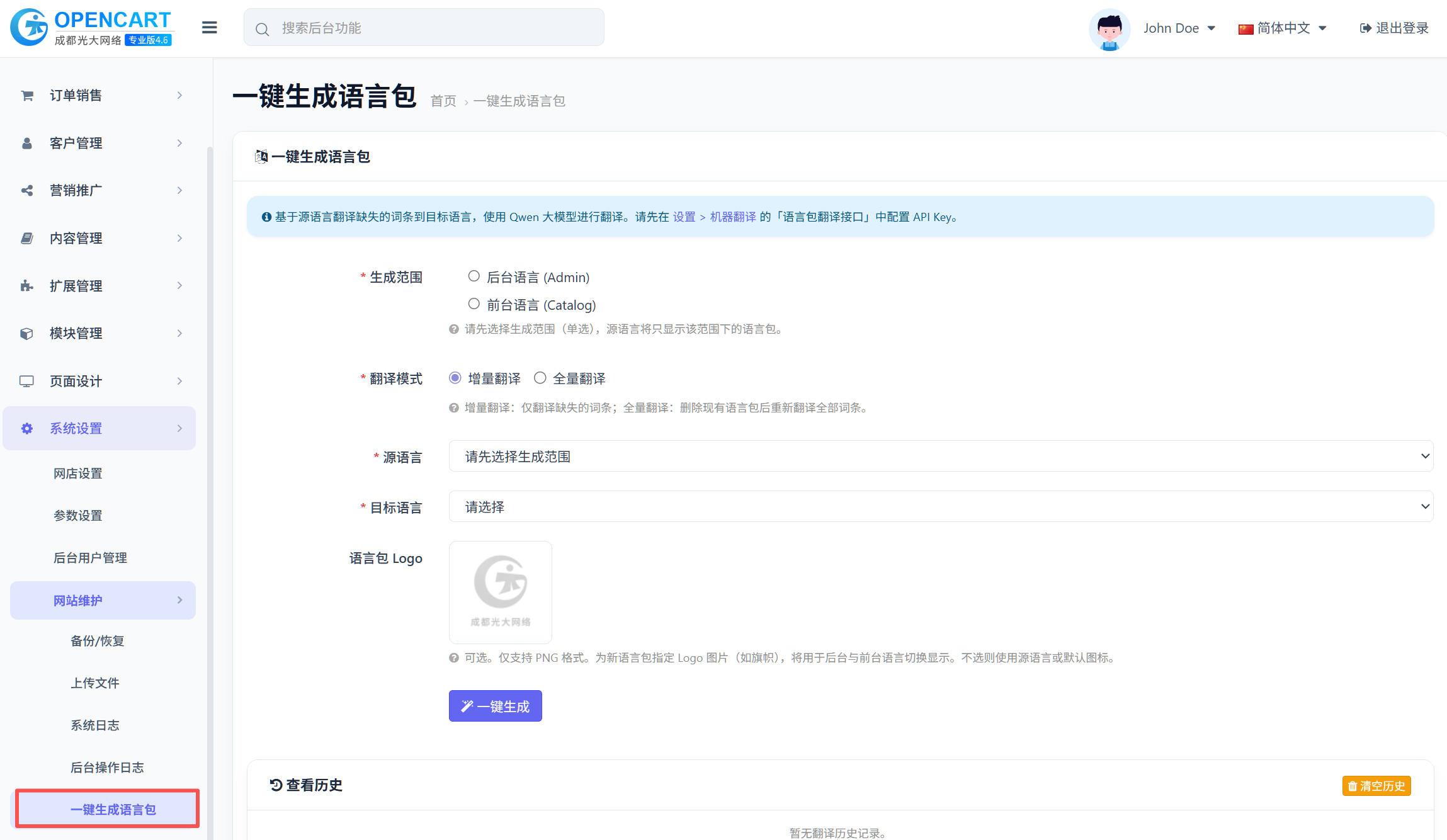Screen dimensions: 1447x840
Task: Follow the 机器翻译 link in the notice
Action: click(x=733, y=217)
